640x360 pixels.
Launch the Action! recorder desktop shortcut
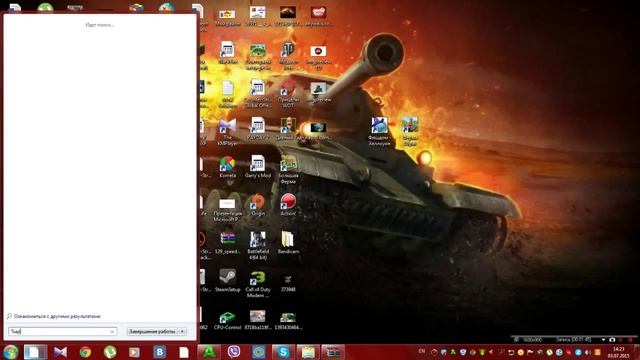coord(288,205)
